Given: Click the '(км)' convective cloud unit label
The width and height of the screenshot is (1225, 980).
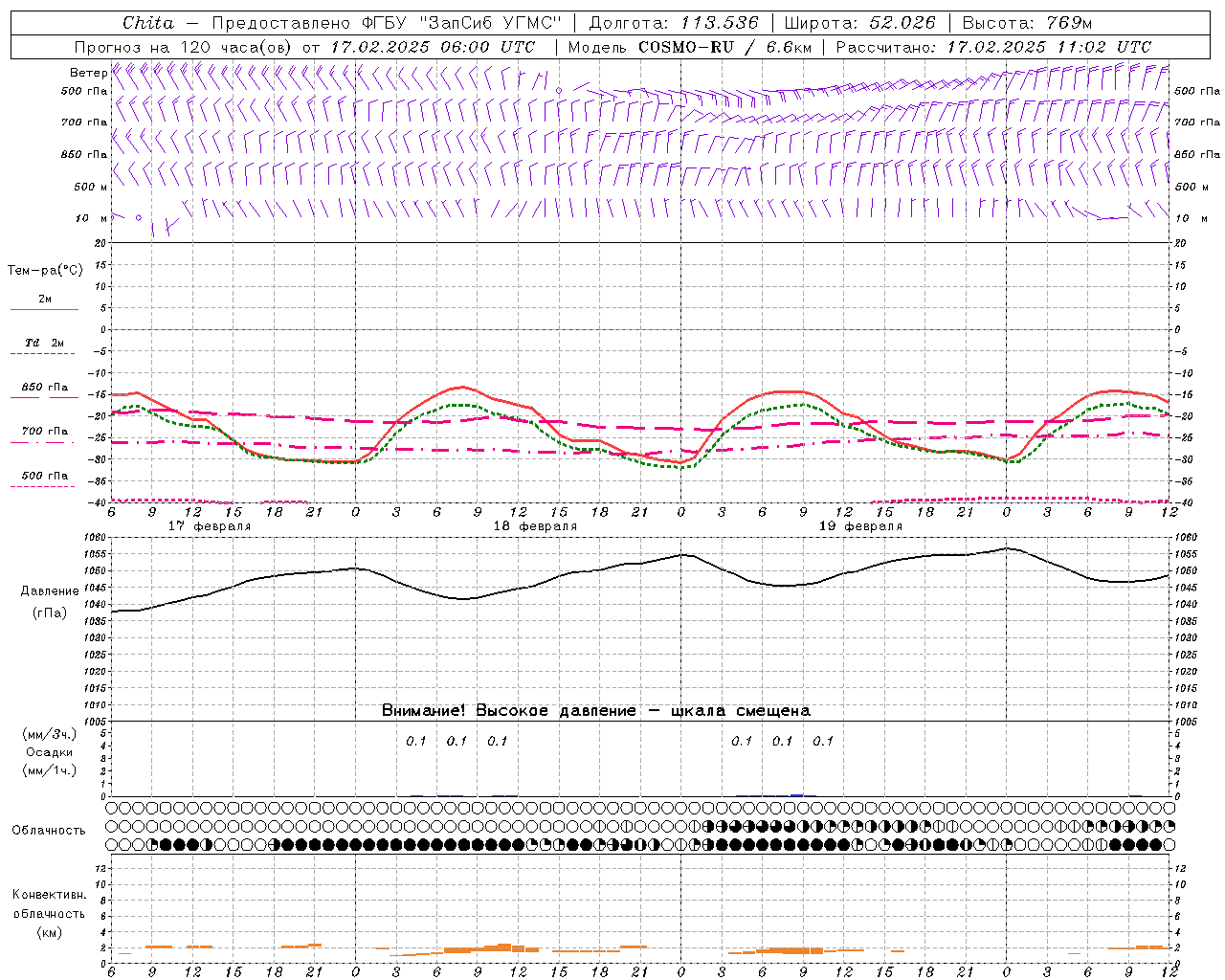Looking at the screenshot, I should [50, 932].
